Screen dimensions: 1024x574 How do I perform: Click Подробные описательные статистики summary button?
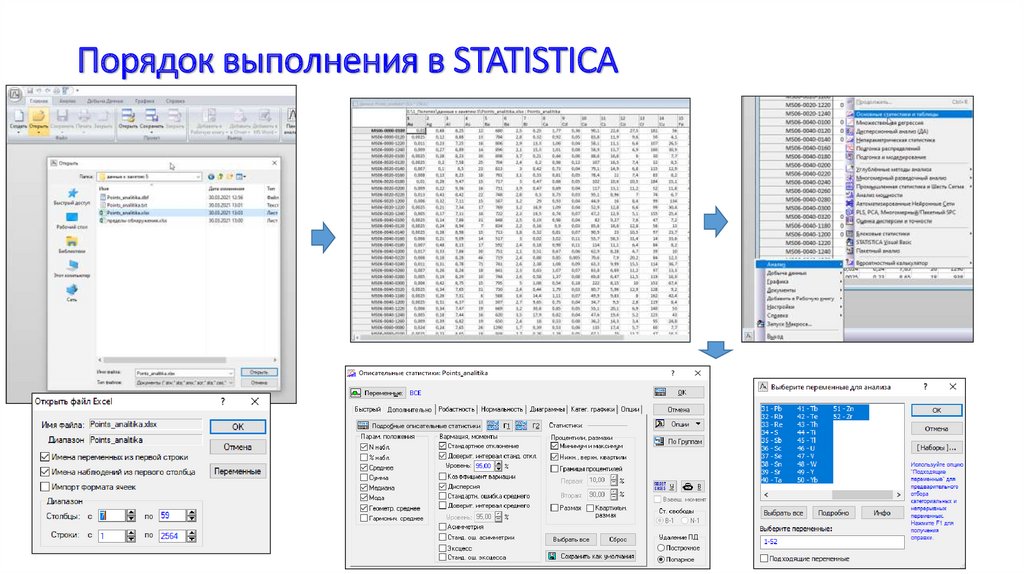418,426
